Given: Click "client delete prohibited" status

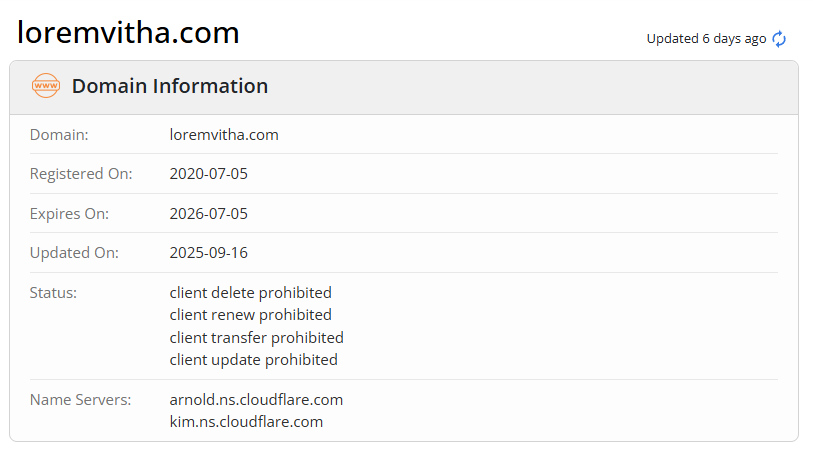Looking at the screenshot, I should tap(251, 293).
